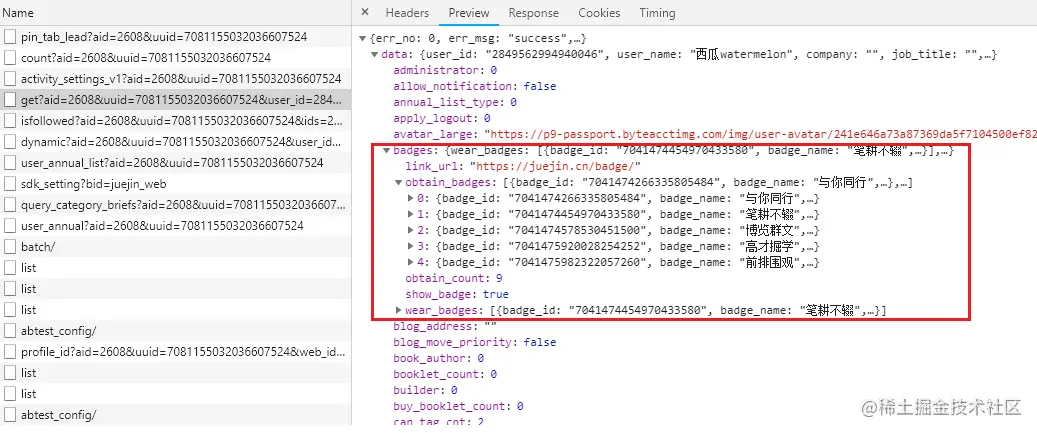Click the file icon beside activity_settings_v1 request
Viewport: 1037px width, 433px height.
[x=10, y=79]
